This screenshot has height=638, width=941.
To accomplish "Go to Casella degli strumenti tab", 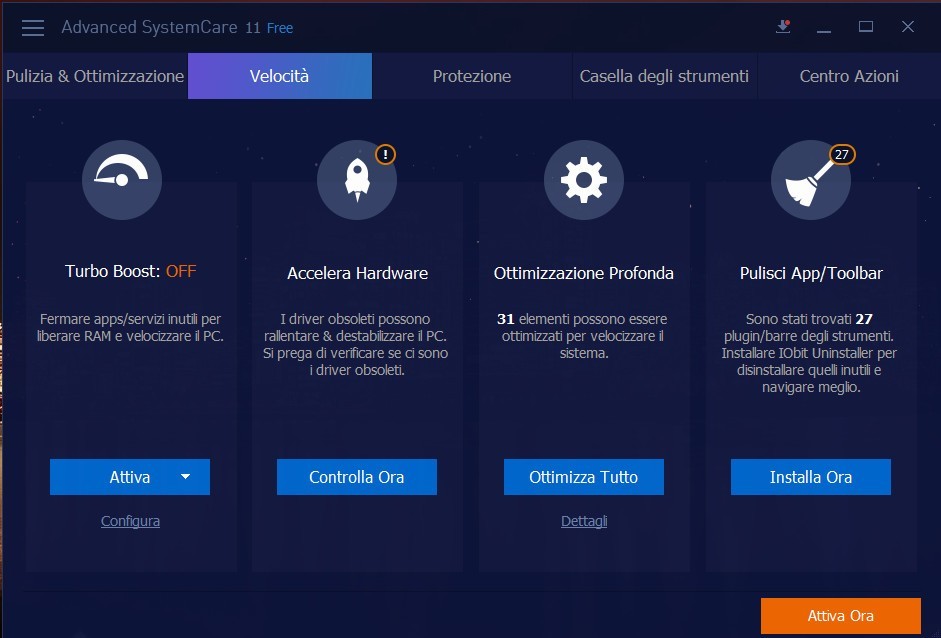I will 664,76.
